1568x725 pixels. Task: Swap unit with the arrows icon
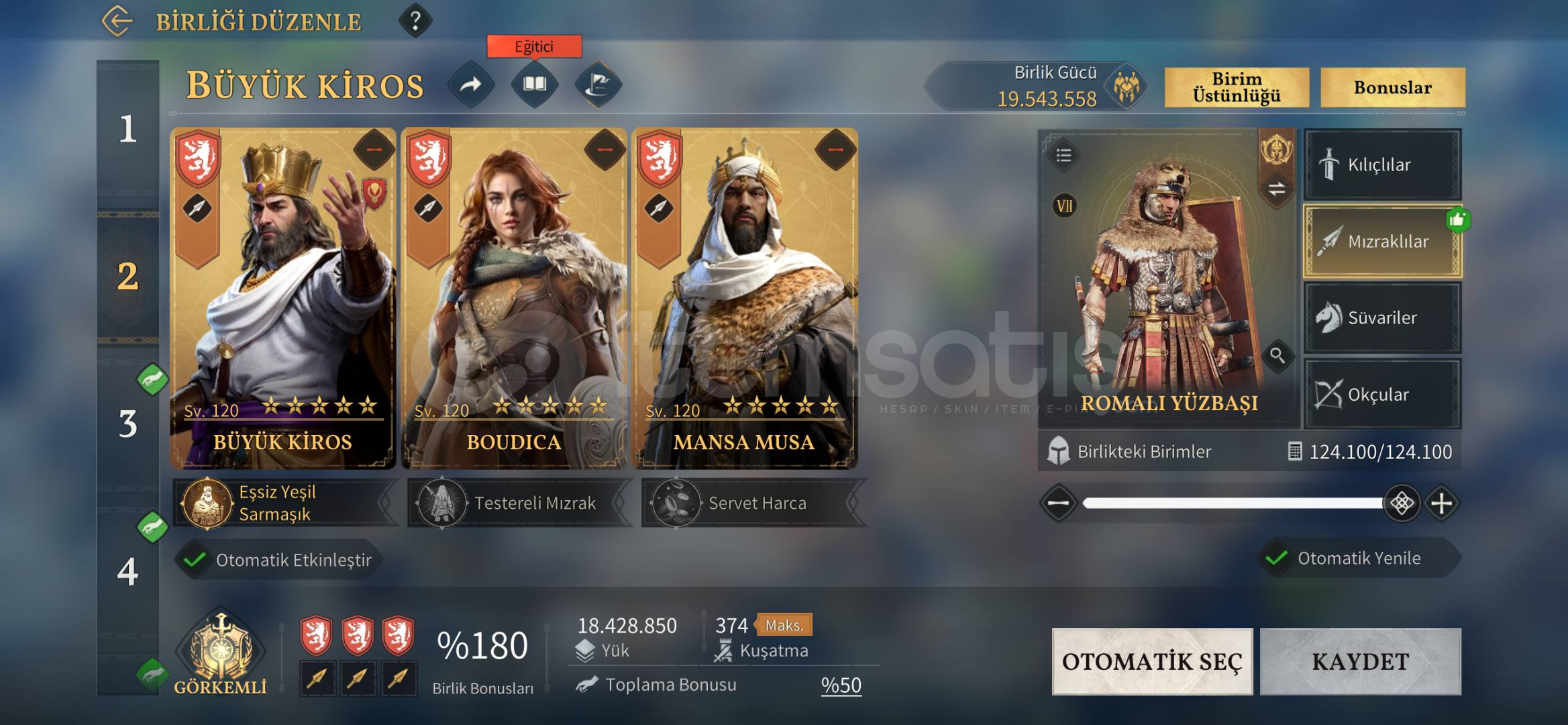(x=1276, y=189)
